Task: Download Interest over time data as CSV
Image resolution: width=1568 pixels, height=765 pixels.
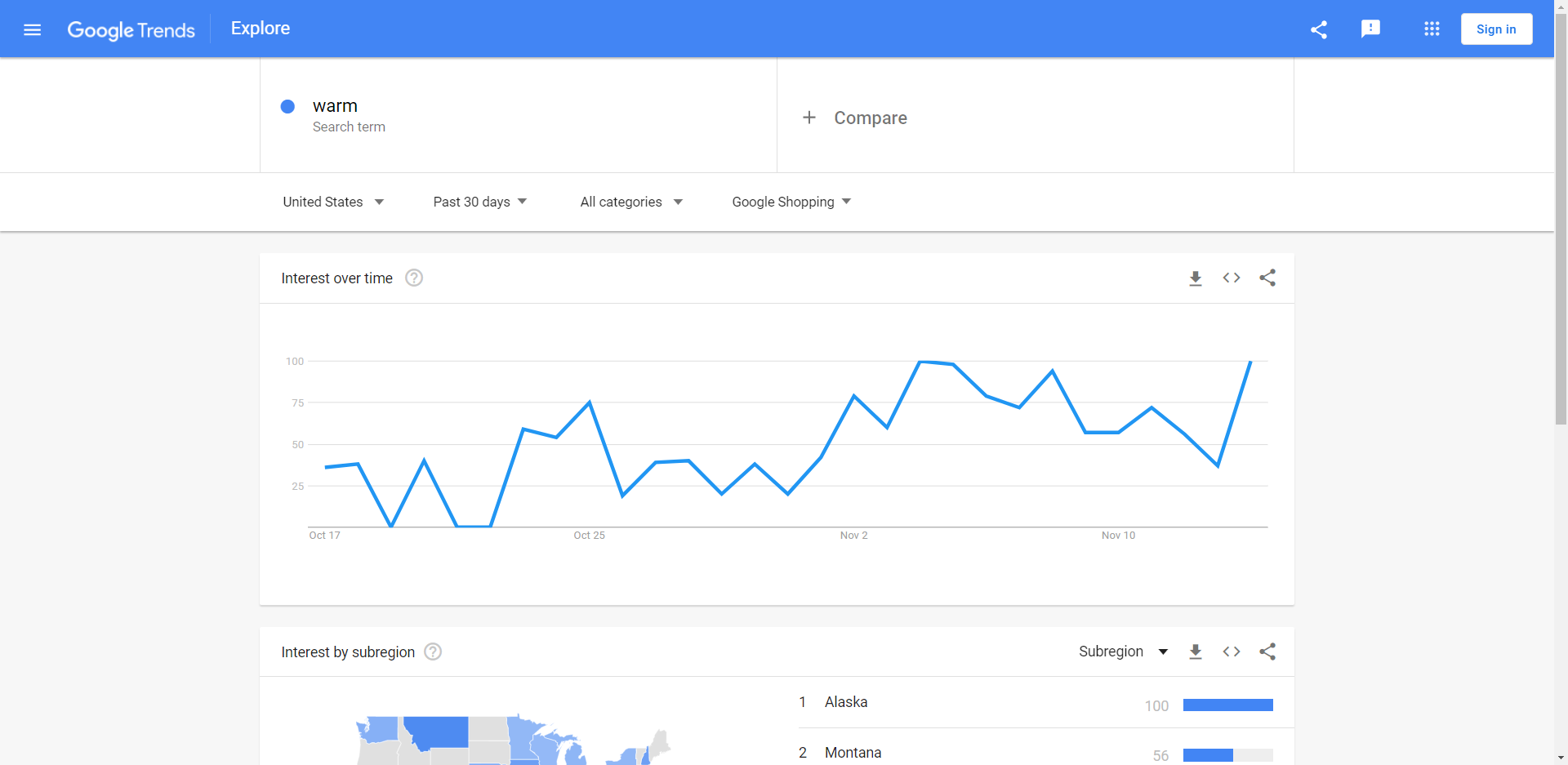Action: (1196, 278)
